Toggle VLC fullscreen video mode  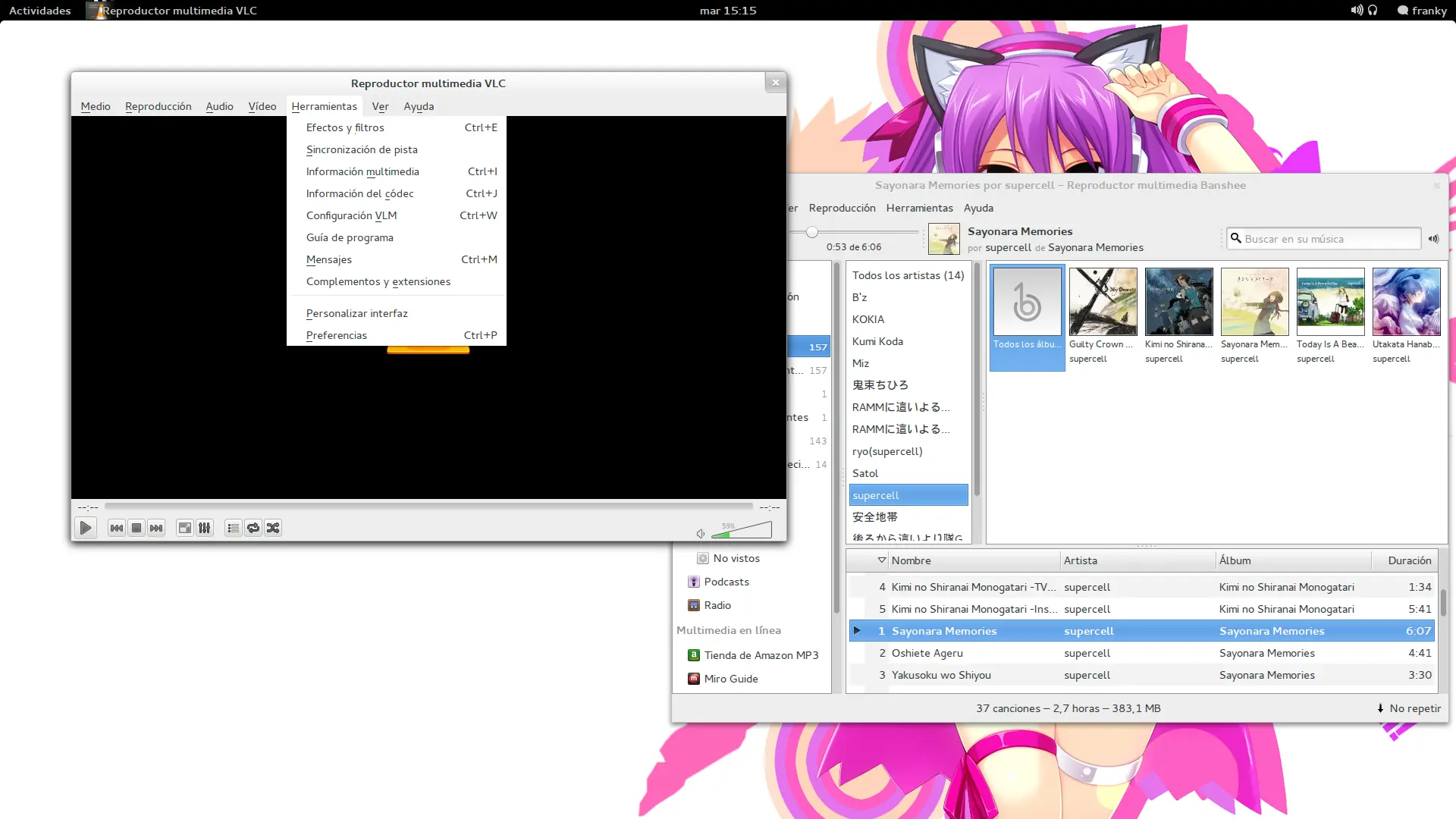(x=184, y=528)
